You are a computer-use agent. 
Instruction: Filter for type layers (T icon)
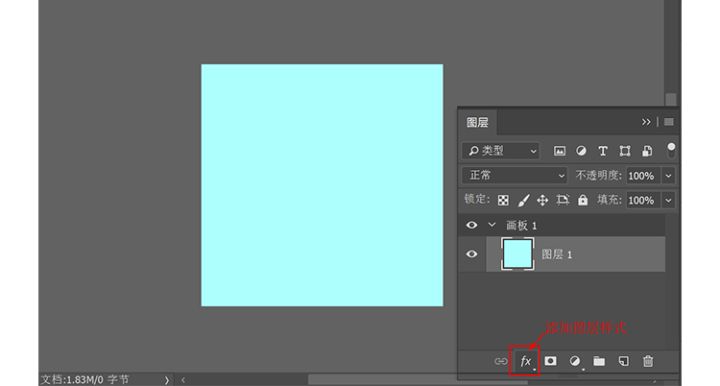[602, 151]
